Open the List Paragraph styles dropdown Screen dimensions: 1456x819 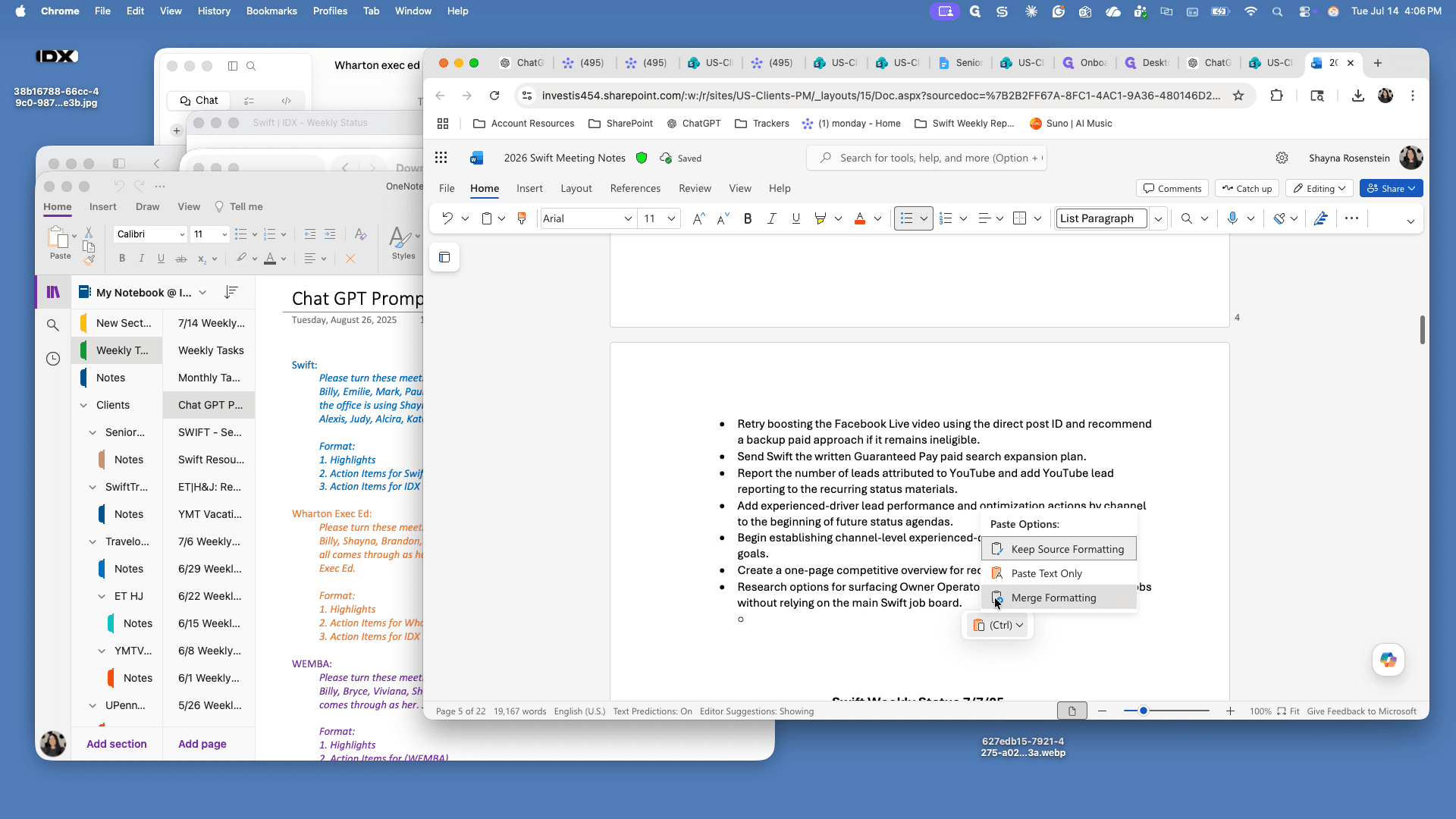[x=1158, y=218]
